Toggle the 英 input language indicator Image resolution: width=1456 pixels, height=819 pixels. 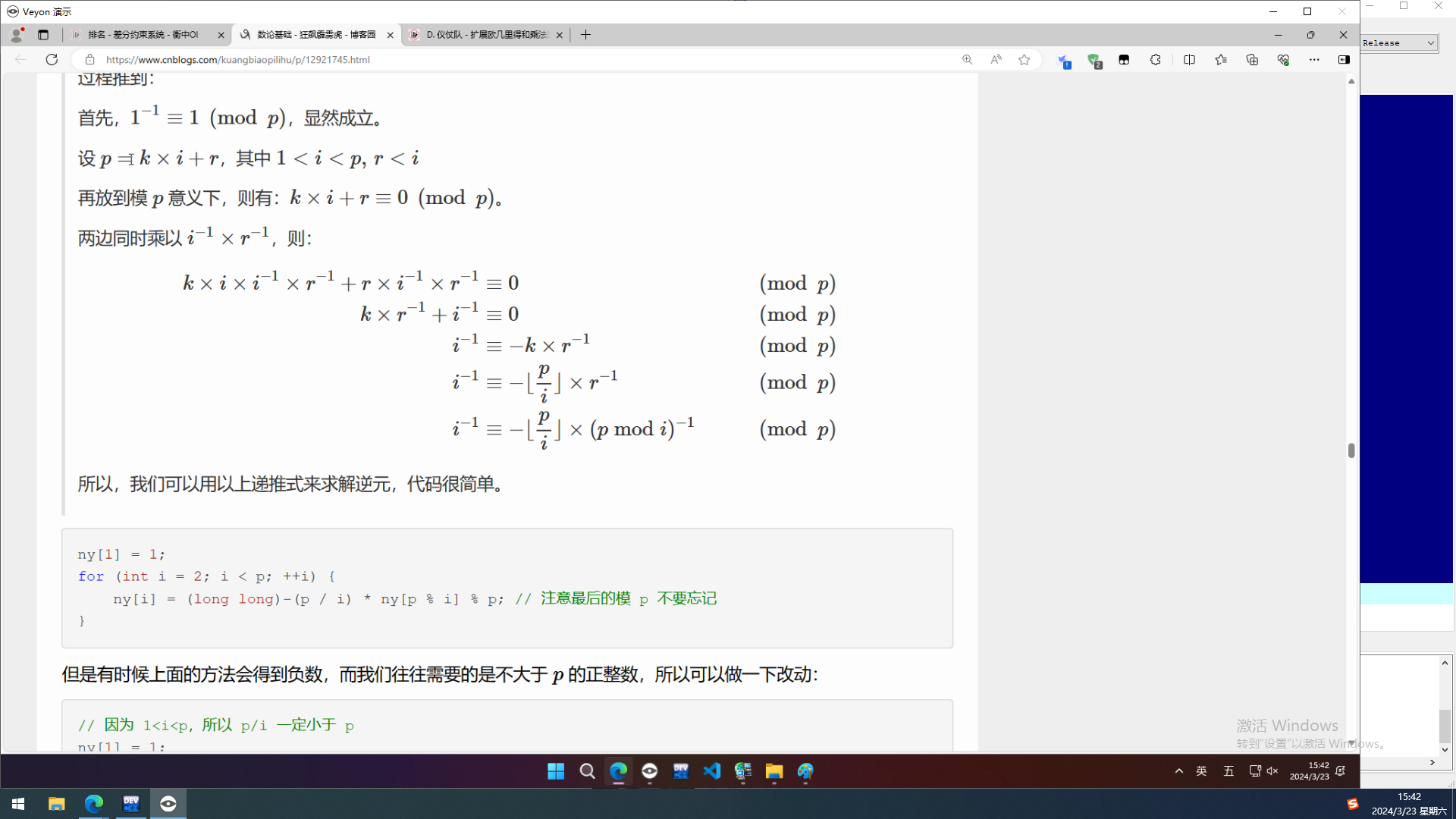(1201, 771)
